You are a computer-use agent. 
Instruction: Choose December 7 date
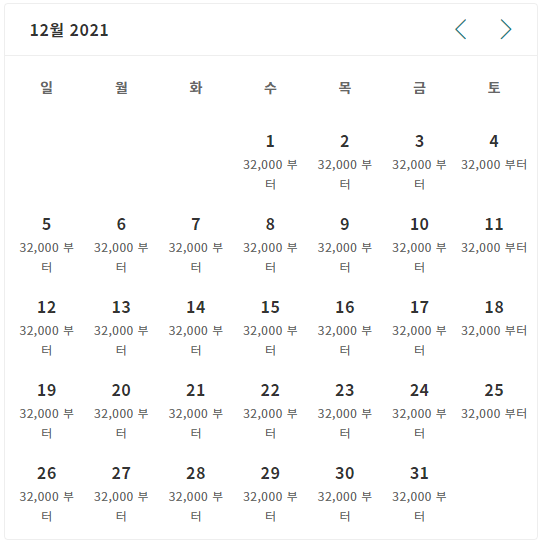pos(196,244)
